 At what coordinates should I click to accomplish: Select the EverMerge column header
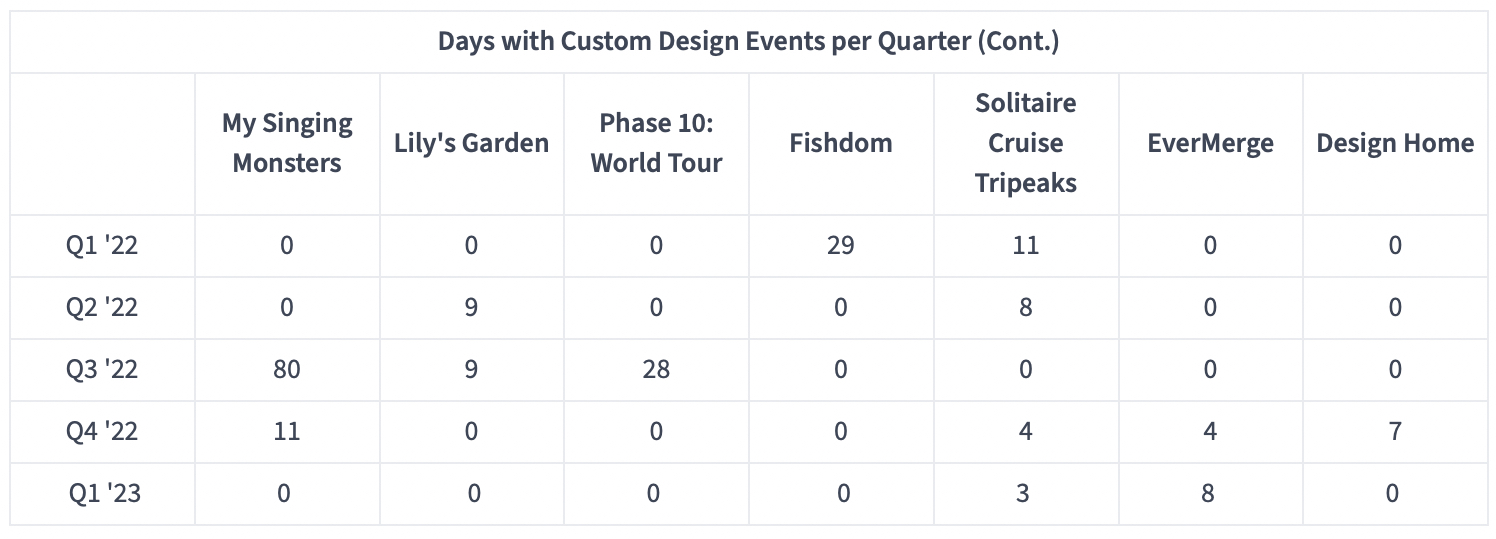1210,143
